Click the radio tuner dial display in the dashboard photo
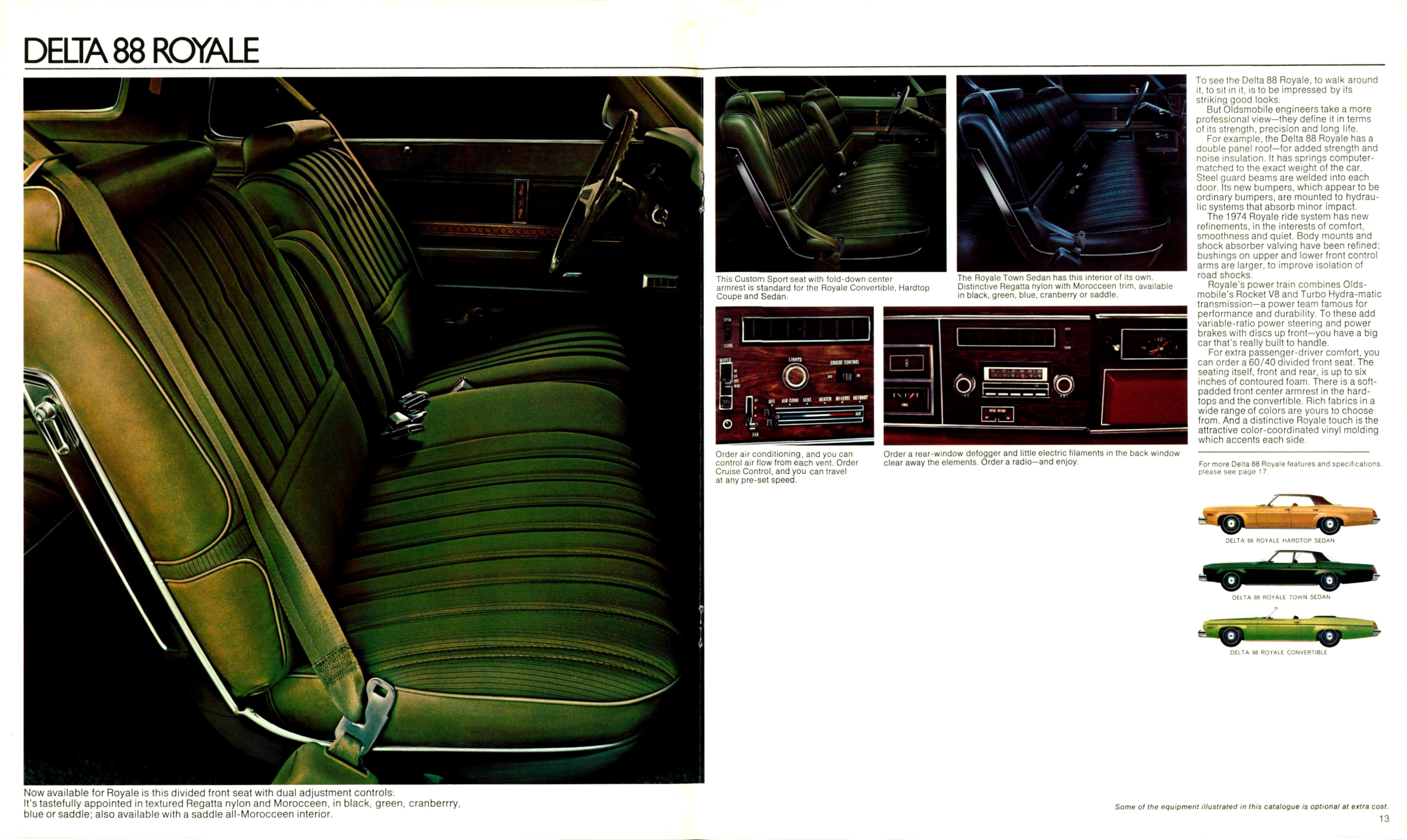This screenshot has height=840, width=1407. tap(1016, 373)
